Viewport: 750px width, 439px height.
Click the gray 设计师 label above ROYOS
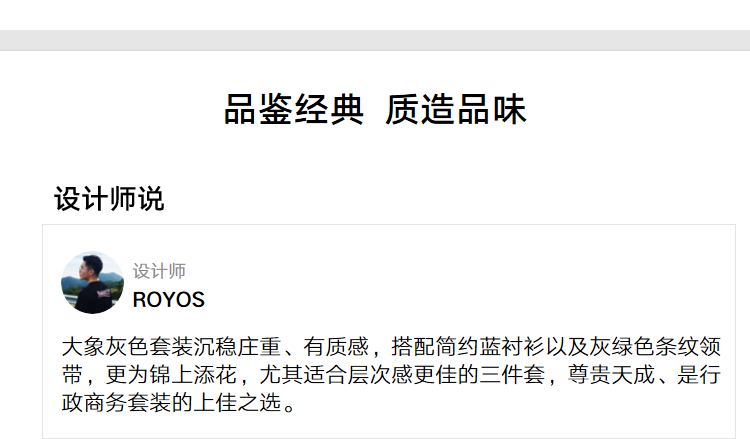pyautogui.click(x=159, y=271)
